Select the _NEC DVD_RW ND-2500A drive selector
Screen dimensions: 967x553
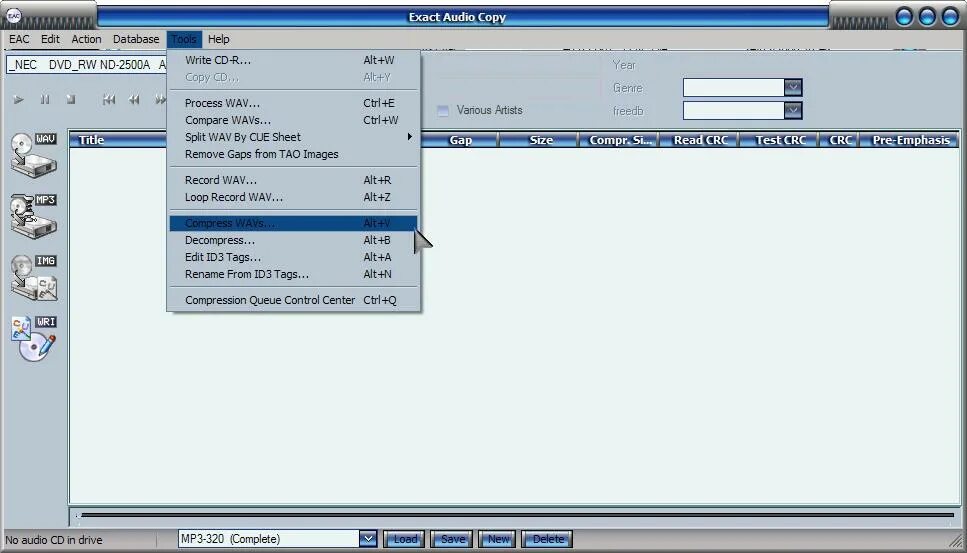[x=86, y=65]
